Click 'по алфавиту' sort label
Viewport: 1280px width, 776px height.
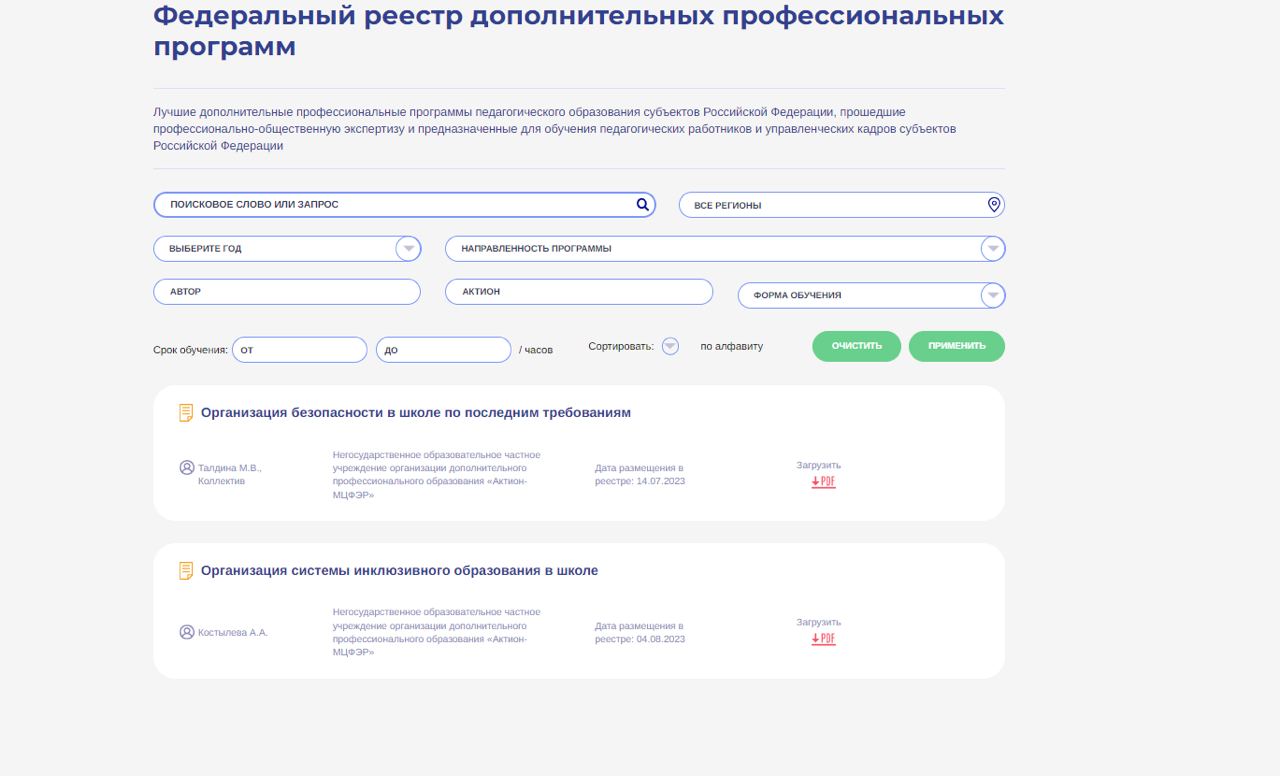click(731, 346)
